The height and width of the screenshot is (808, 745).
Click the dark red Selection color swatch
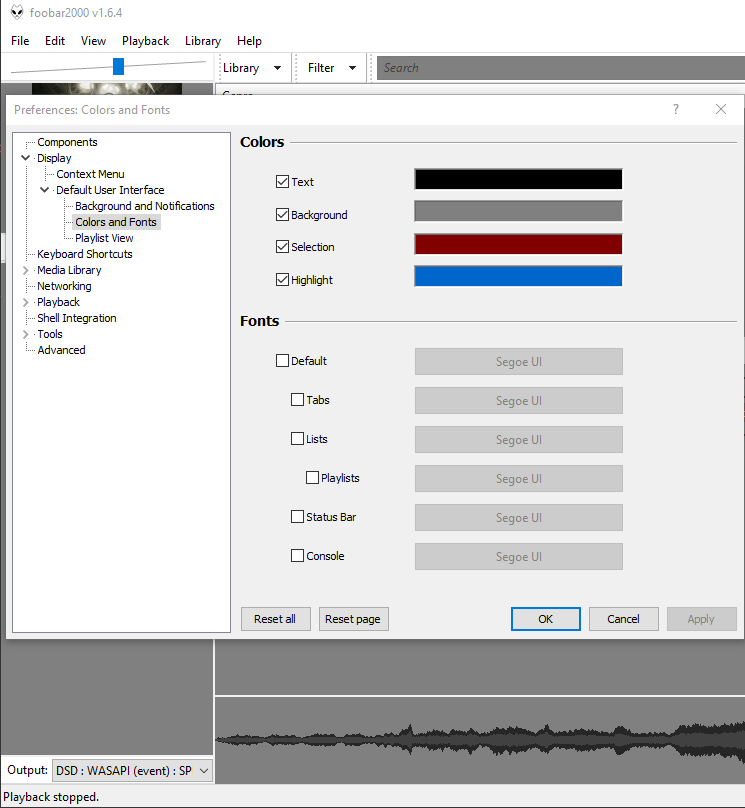click(x=518, y=244)
